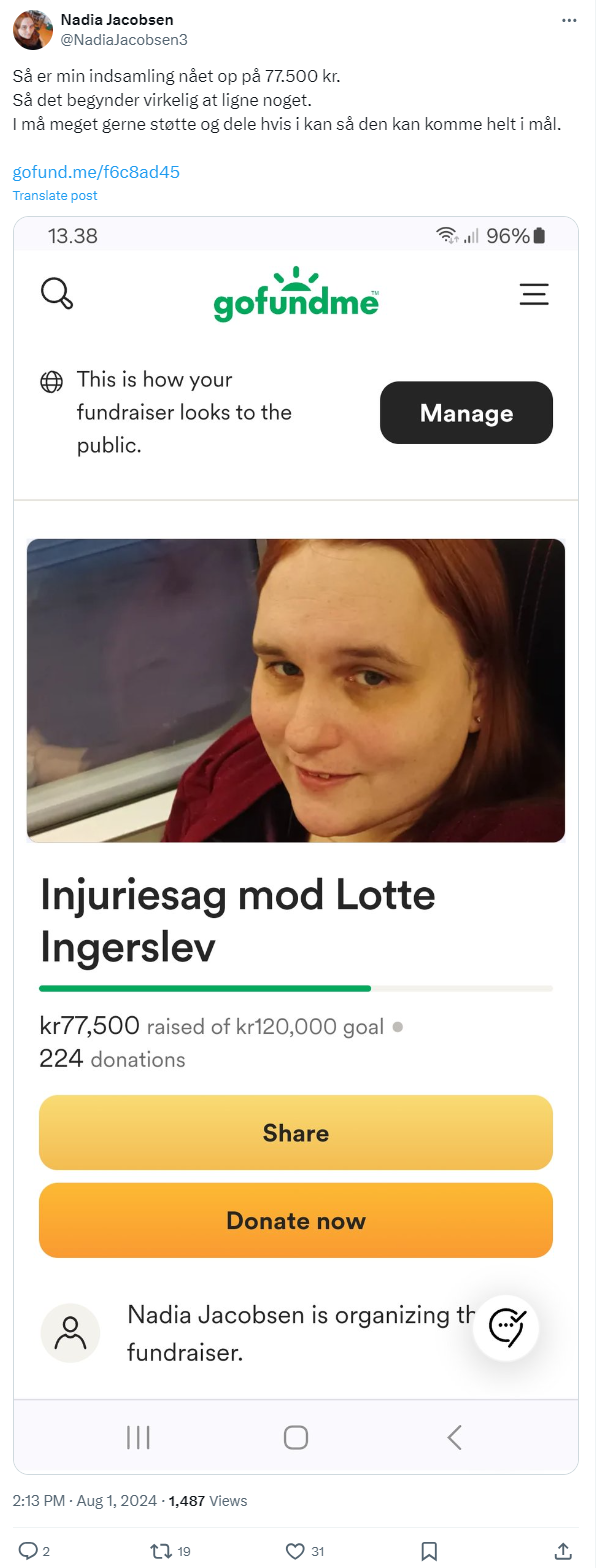Image resolution: width=605 pixels, height=1568 pixels.
Task: Tap the Android recent apps bars
Action: tap(138, 1437)
